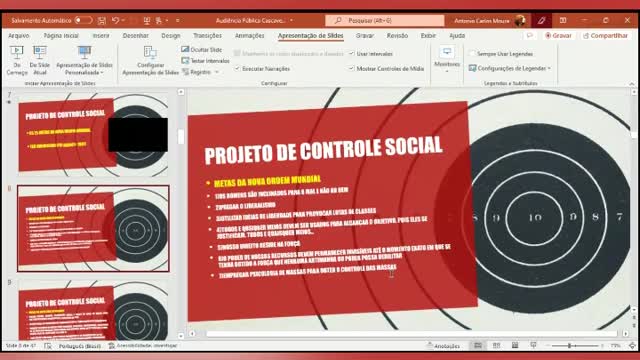Toggle Usar Intervalos checkbox

[371, 53]
